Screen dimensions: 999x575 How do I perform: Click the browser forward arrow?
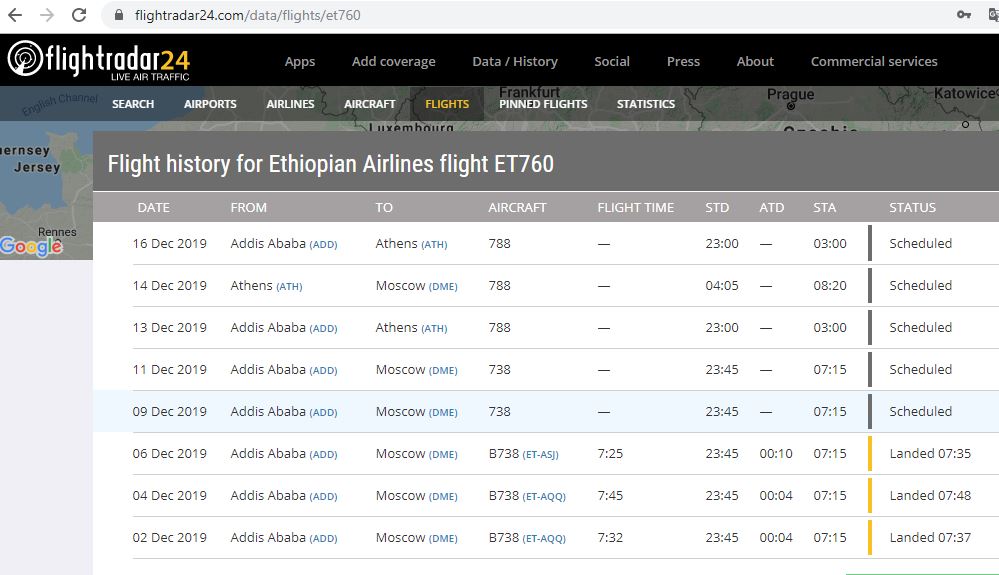[x=47, y=15]
